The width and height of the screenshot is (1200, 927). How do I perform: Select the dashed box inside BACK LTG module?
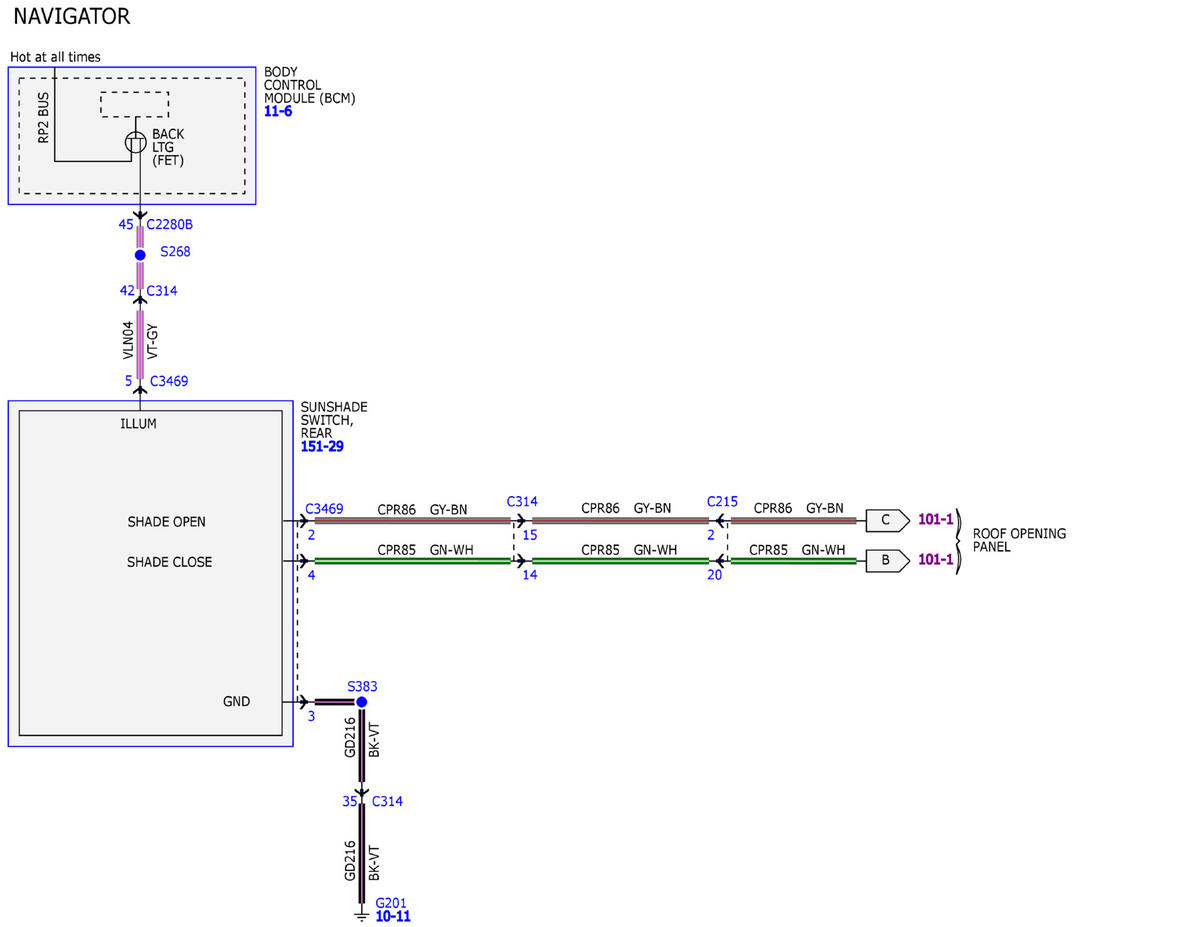(x=135, y=104)
